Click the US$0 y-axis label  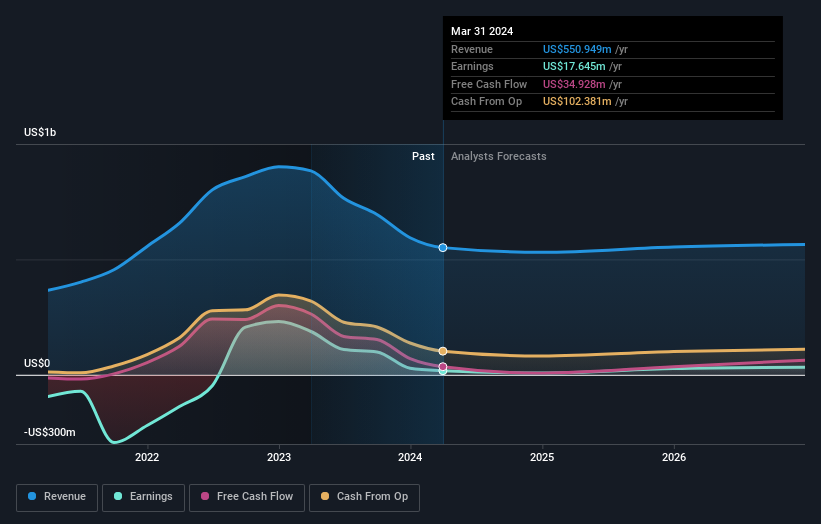point(37,363)
